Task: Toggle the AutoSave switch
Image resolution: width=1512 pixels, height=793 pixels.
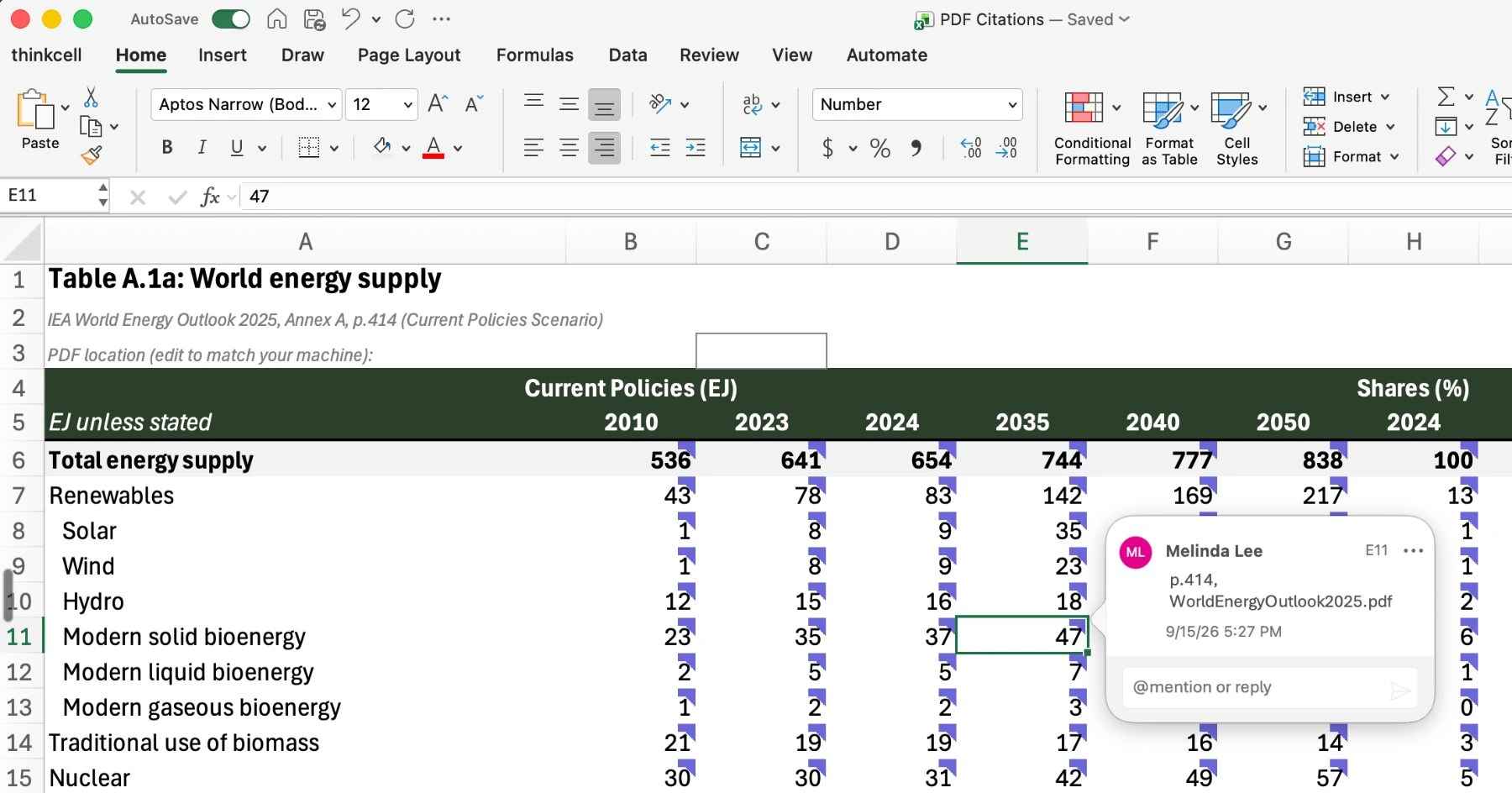Action: (x=231, y=19)
